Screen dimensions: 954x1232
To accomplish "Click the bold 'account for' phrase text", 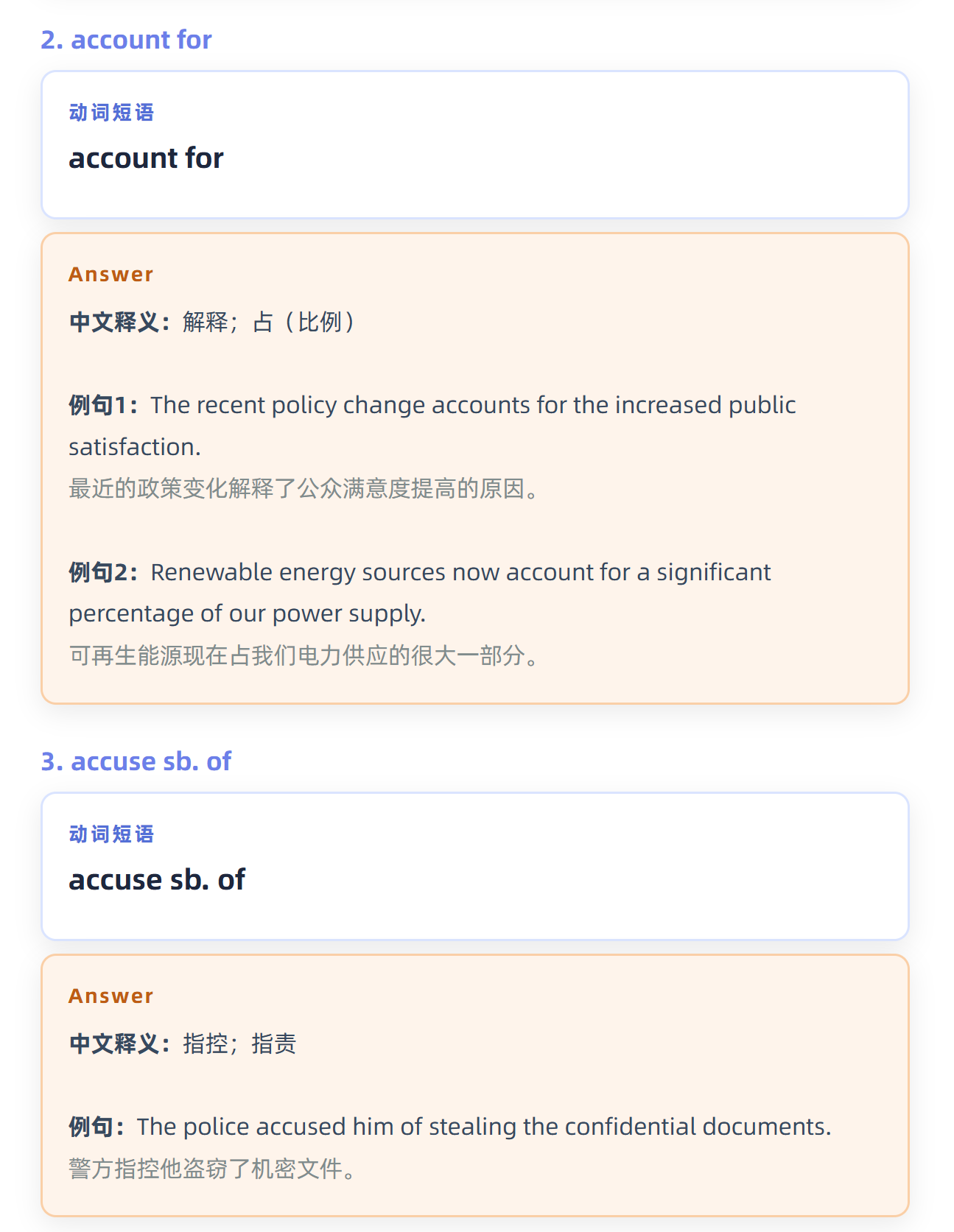I will 146,158.
